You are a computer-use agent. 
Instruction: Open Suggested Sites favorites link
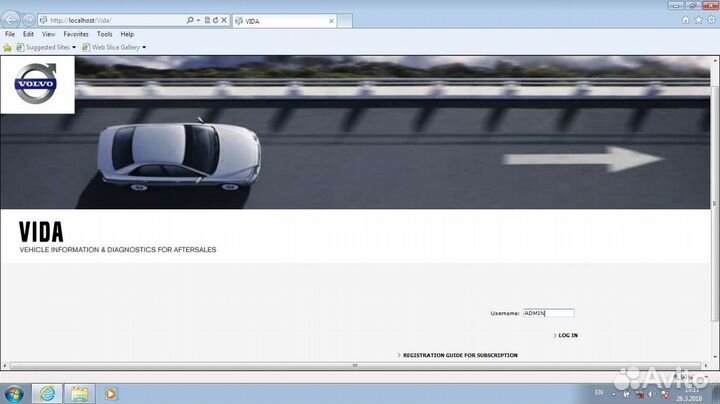[43, 47]
